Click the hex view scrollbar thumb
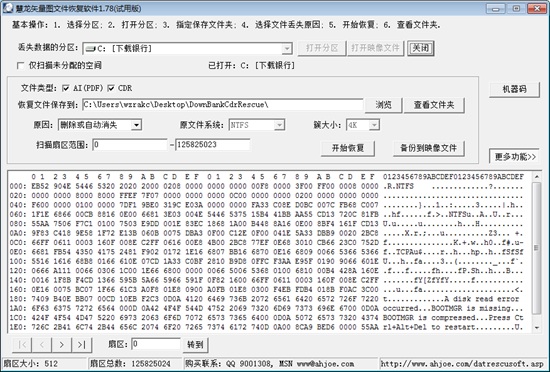Screen dimensions: 550x372 point(536,248)
